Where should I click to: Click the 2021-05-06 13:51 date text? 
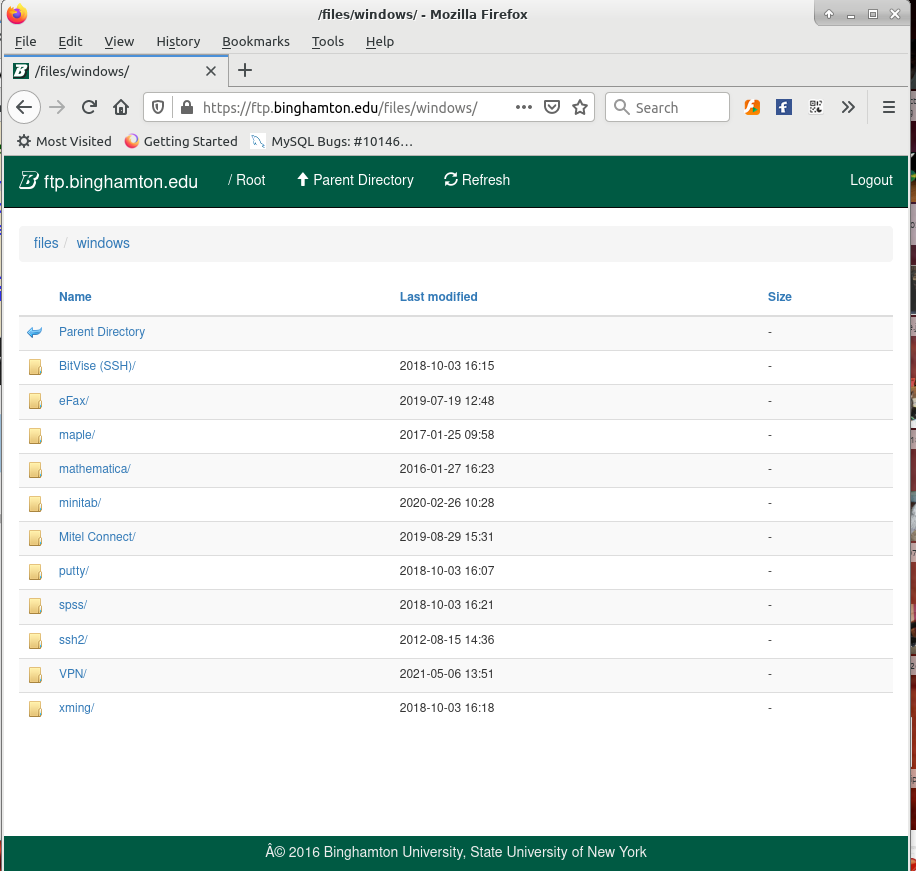446,674
